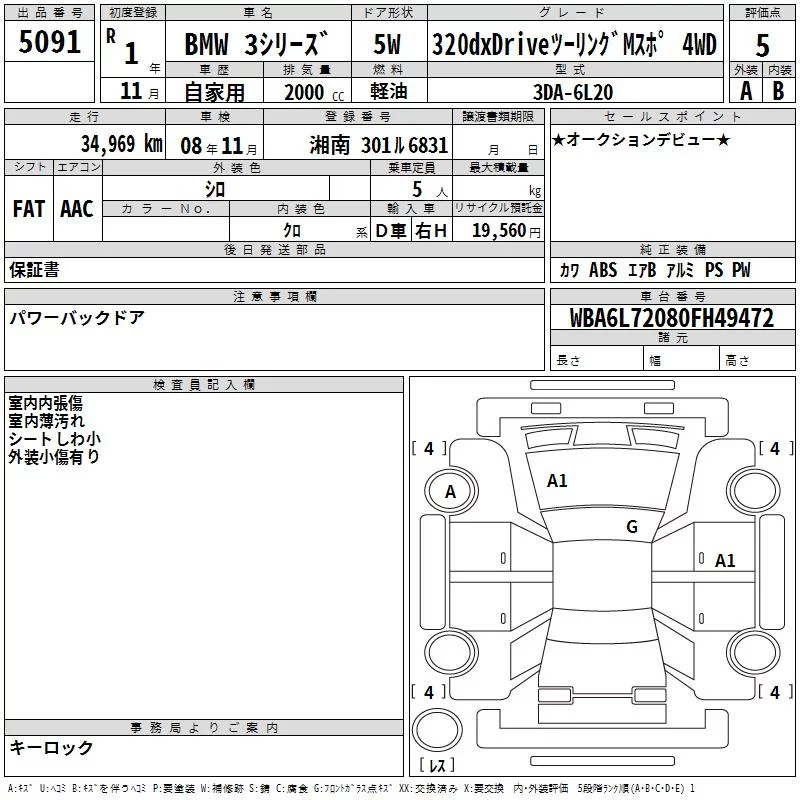Click the exterior grade A under 外装
Viewport: 800px width, 800px height.
746,91
